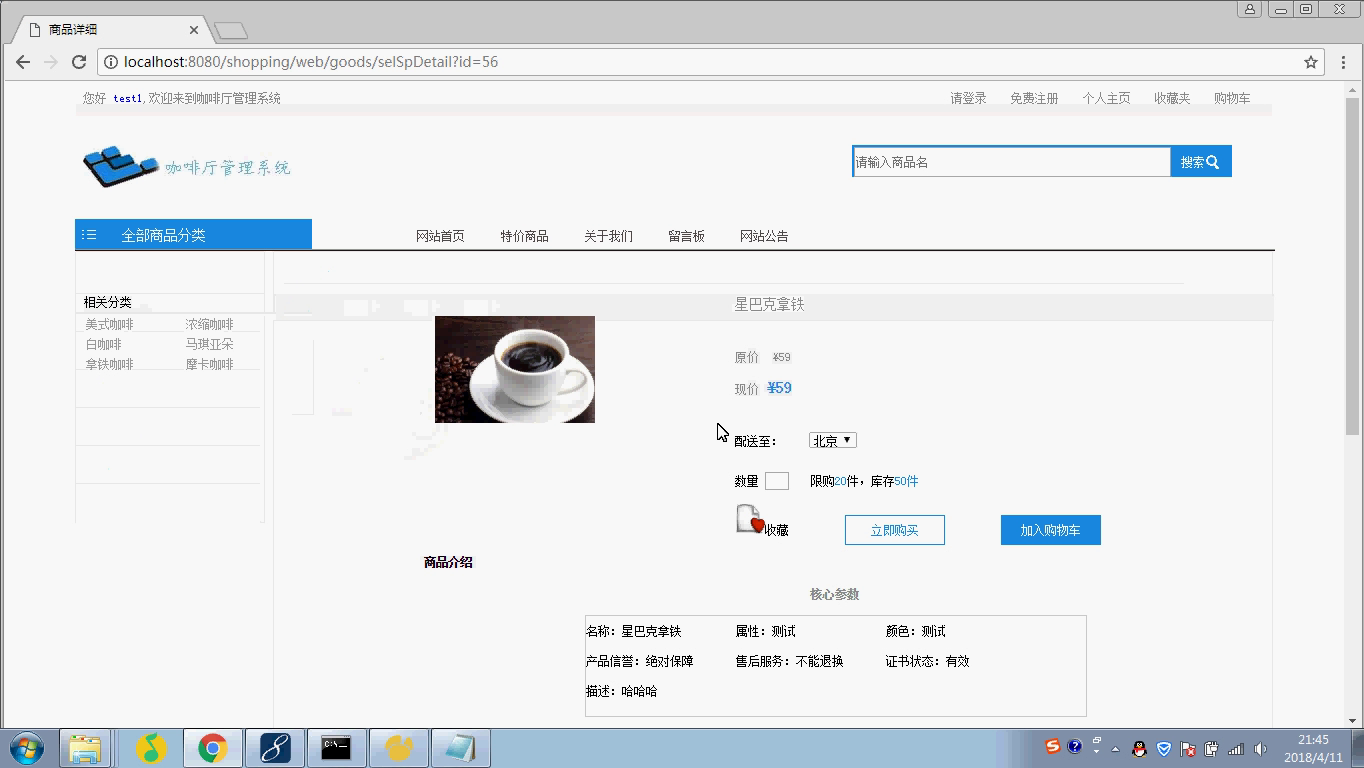Image resolution: width=1364 pixels, height=768 pixels.
Task: Reload the page with refresh icon
Action: (79, 62)
